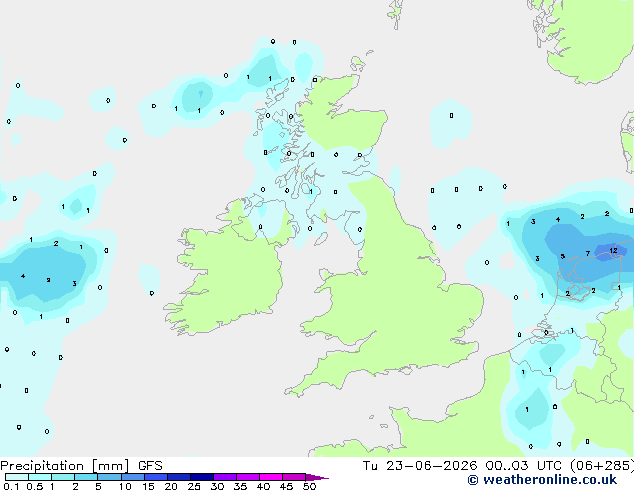Pick the 0.1 mm lightest cyan legend swatch
Viewport: 634px width, 490px height.
[17, 477]
